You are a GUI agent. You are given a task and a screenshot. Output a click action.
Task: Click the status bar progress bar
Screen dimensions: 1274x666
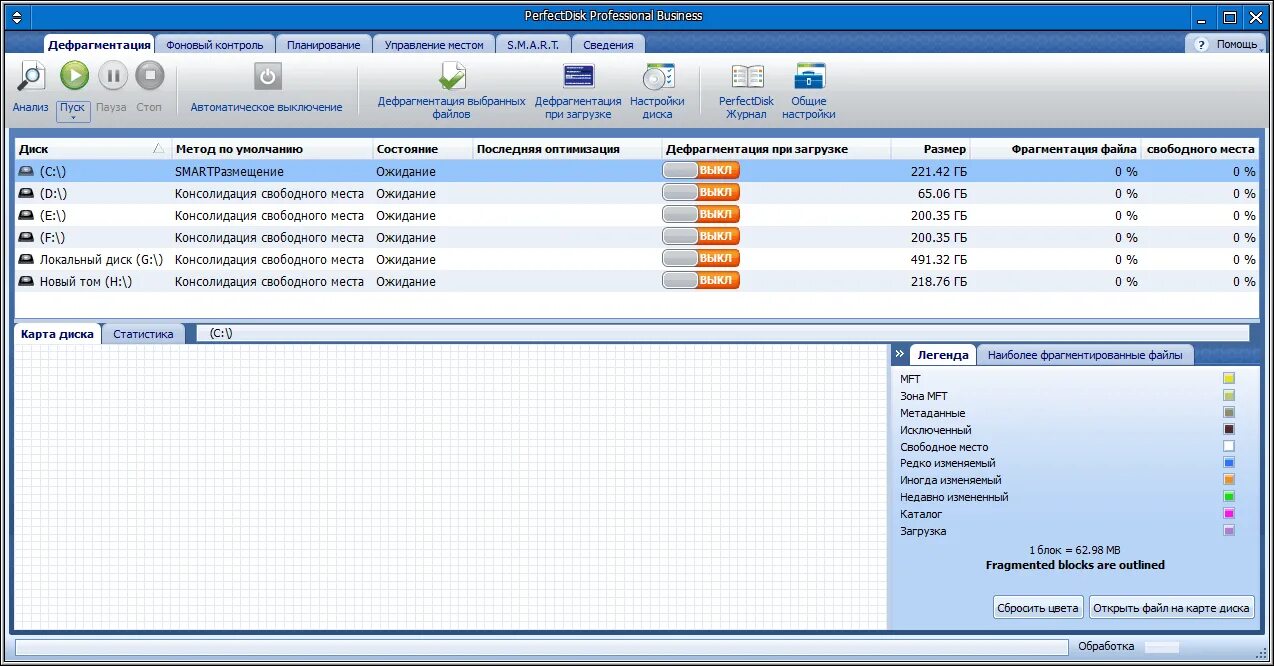tap(541, 648)
